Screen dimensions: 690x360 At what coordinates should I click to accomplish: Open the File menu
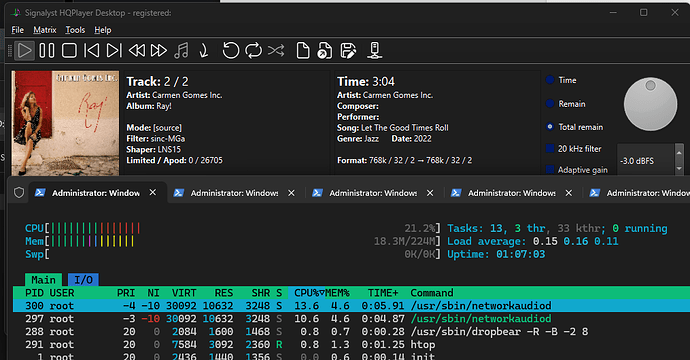18,30
